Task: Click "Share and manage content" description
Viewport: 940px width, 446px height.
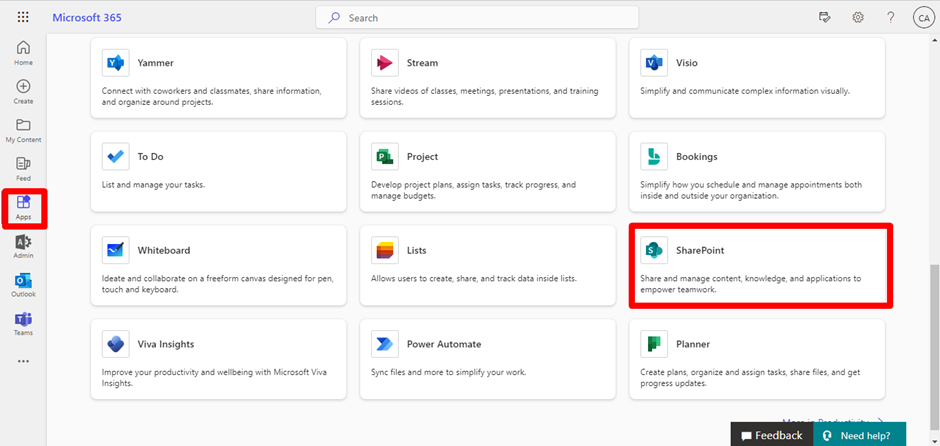Action: pos(751,284)
